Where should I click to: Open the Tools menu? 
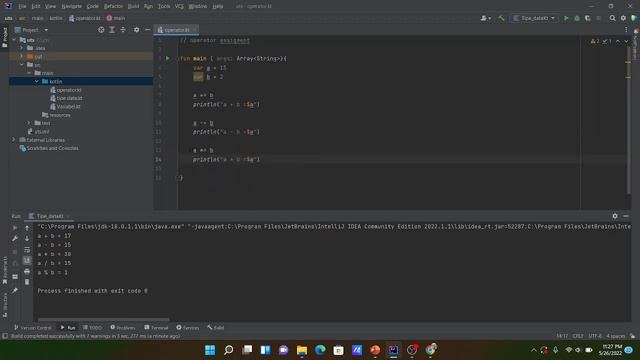[x=164, y=6]
